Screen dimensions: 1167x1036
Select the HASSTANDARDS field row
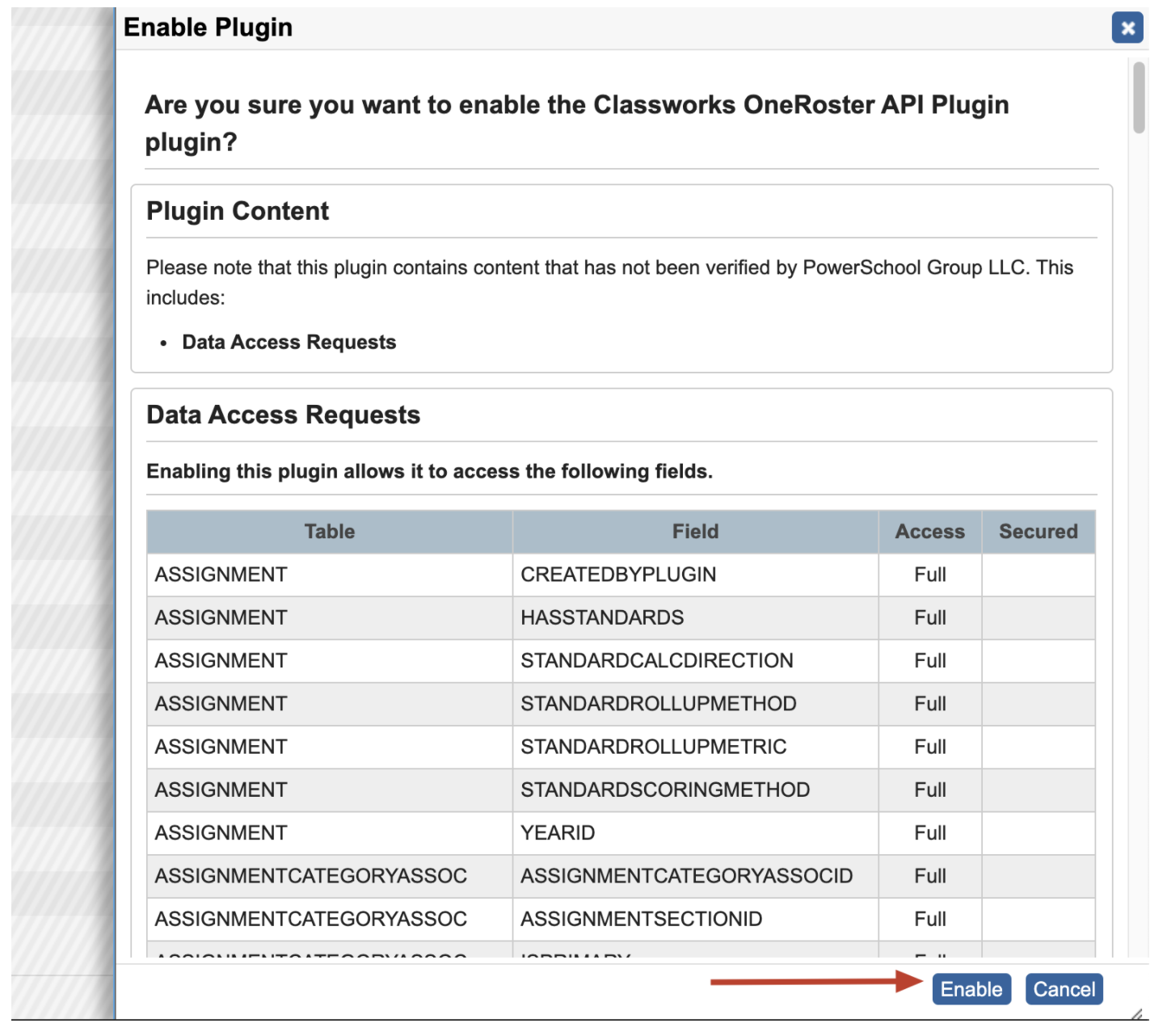(x=601, y=617)
